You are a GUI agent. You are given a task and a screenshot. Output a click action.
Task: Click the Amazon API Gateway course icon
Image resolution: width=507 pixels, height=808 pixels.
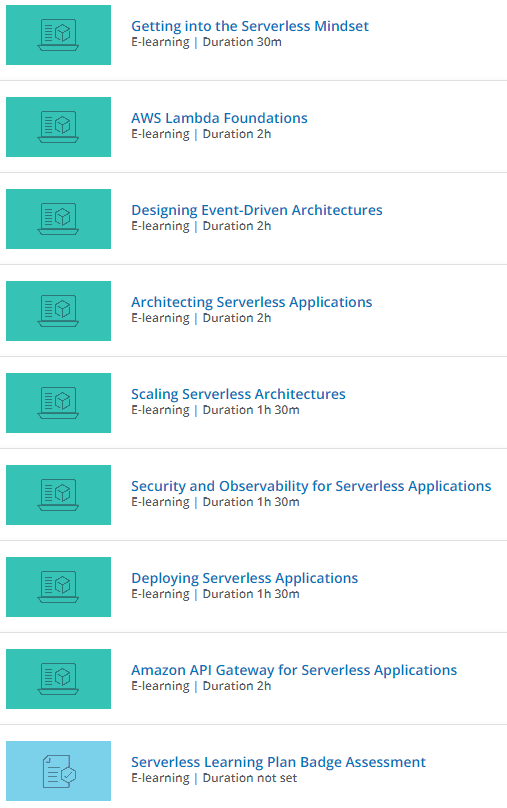point(58,679)
